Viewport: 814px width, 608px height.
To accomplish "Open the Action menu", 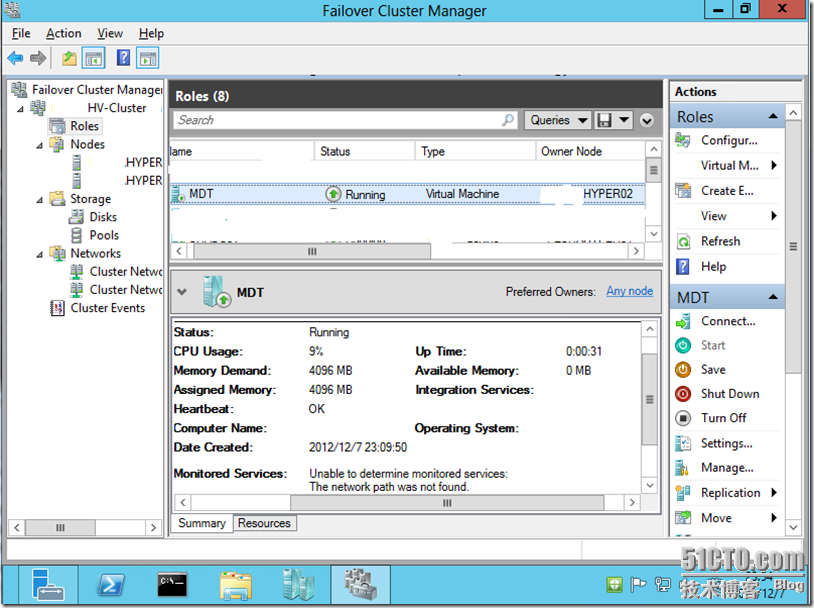I will (x=63, y=33).
